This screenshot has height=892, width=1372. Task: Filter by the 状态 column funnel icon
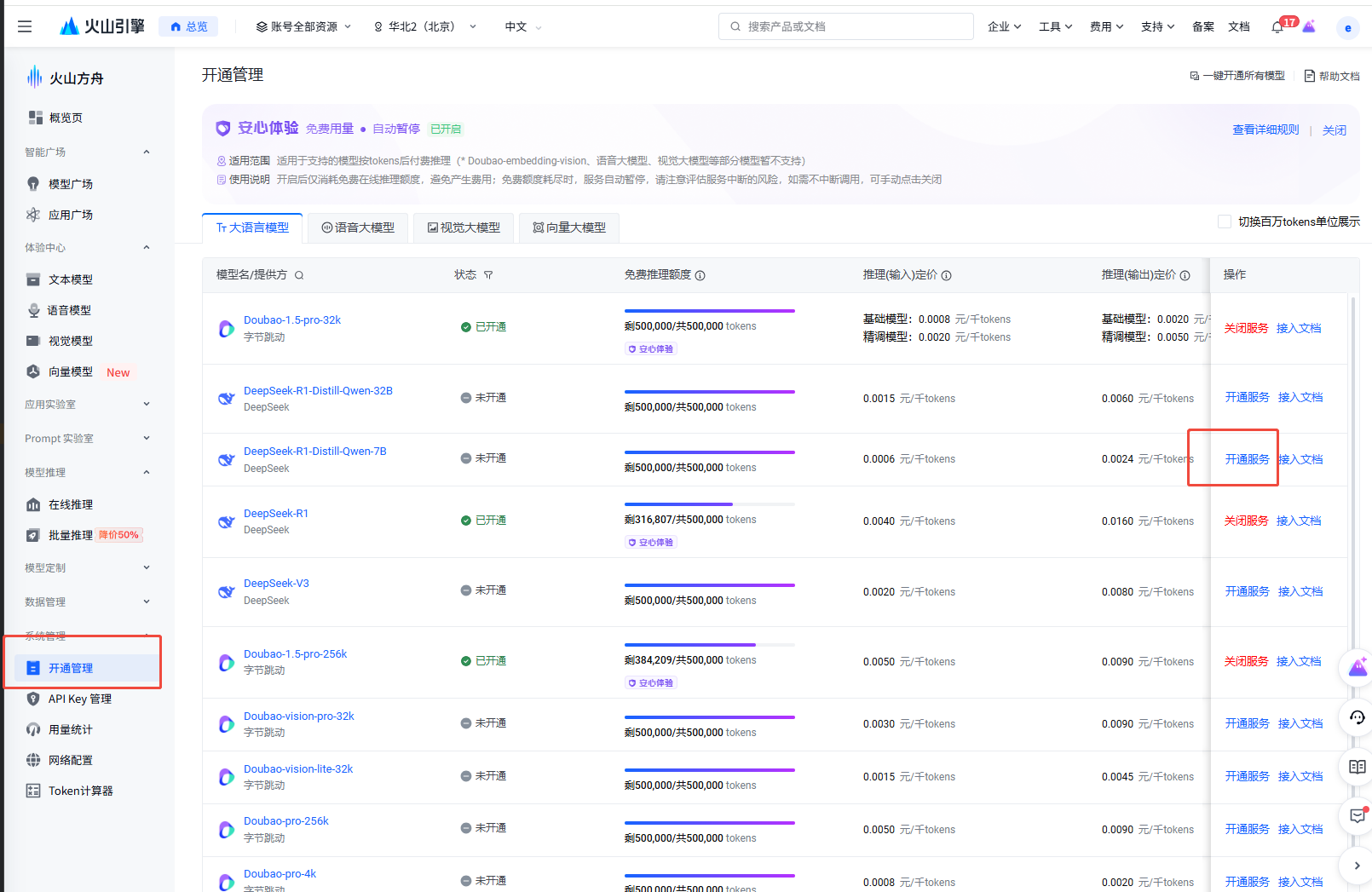click(488, 275)
